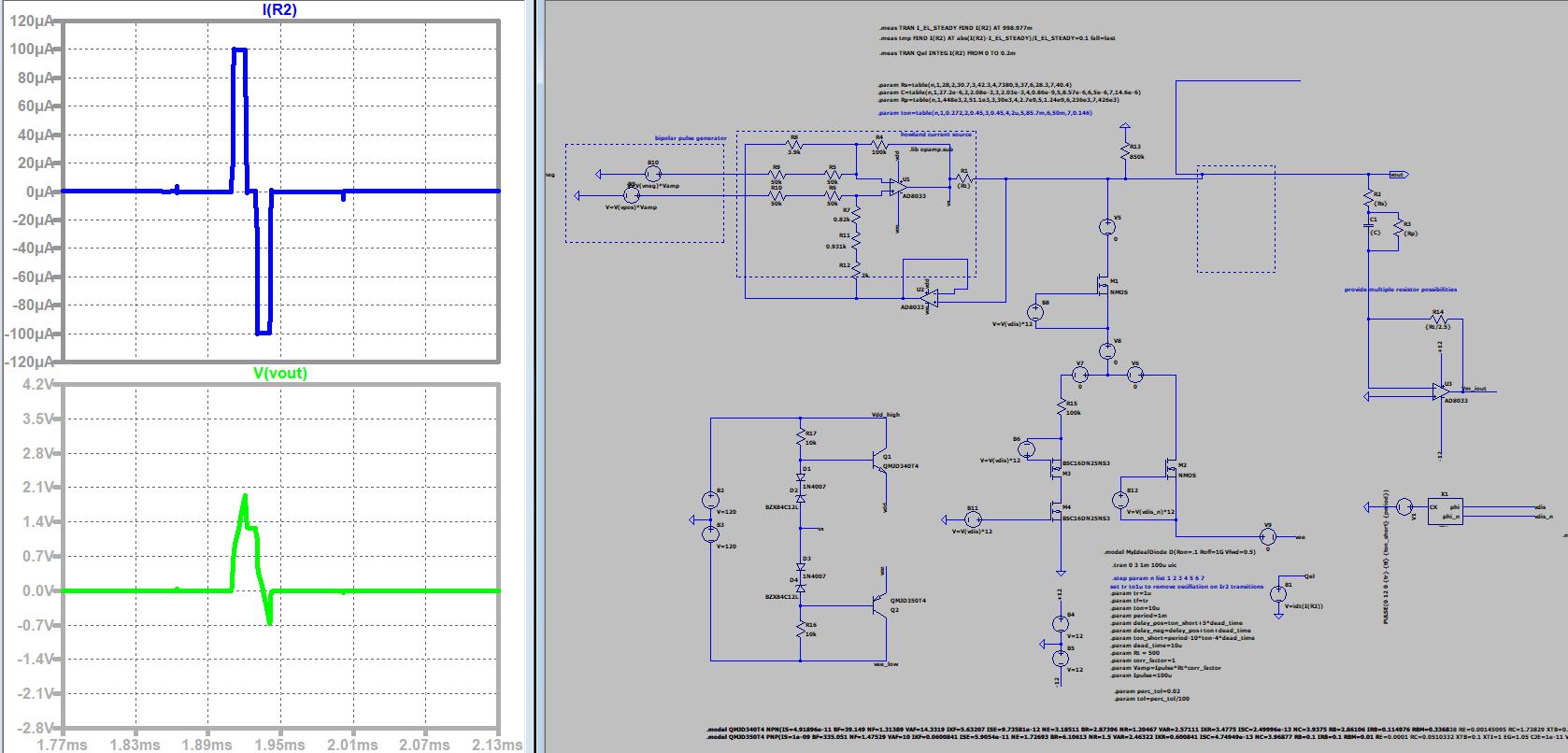1568x753 pixels.
Task: Click the B10 behavioral voltage source
Action: 653,174
